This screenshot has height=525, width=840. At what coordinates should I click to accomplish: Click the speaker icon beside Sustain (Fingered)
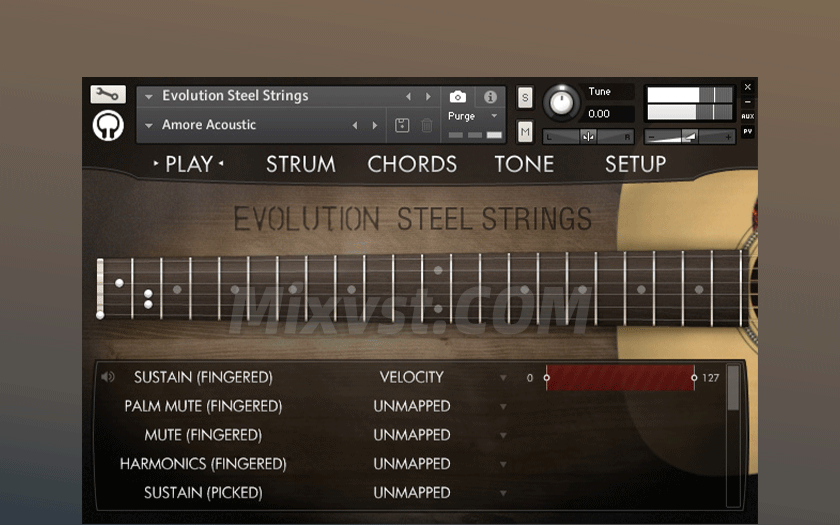click(108, 377)
